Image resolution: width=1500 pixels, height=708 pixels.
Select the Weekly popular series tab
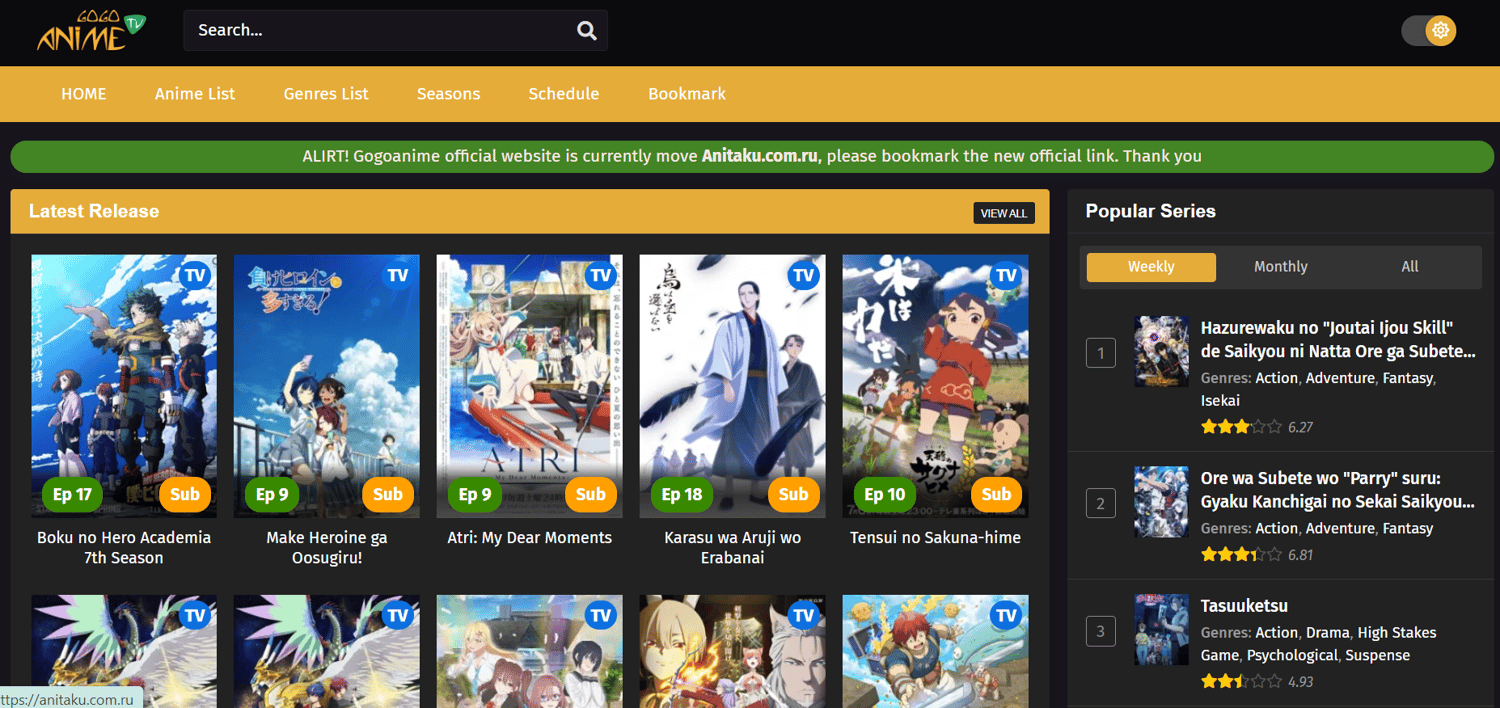(1151, 267)
